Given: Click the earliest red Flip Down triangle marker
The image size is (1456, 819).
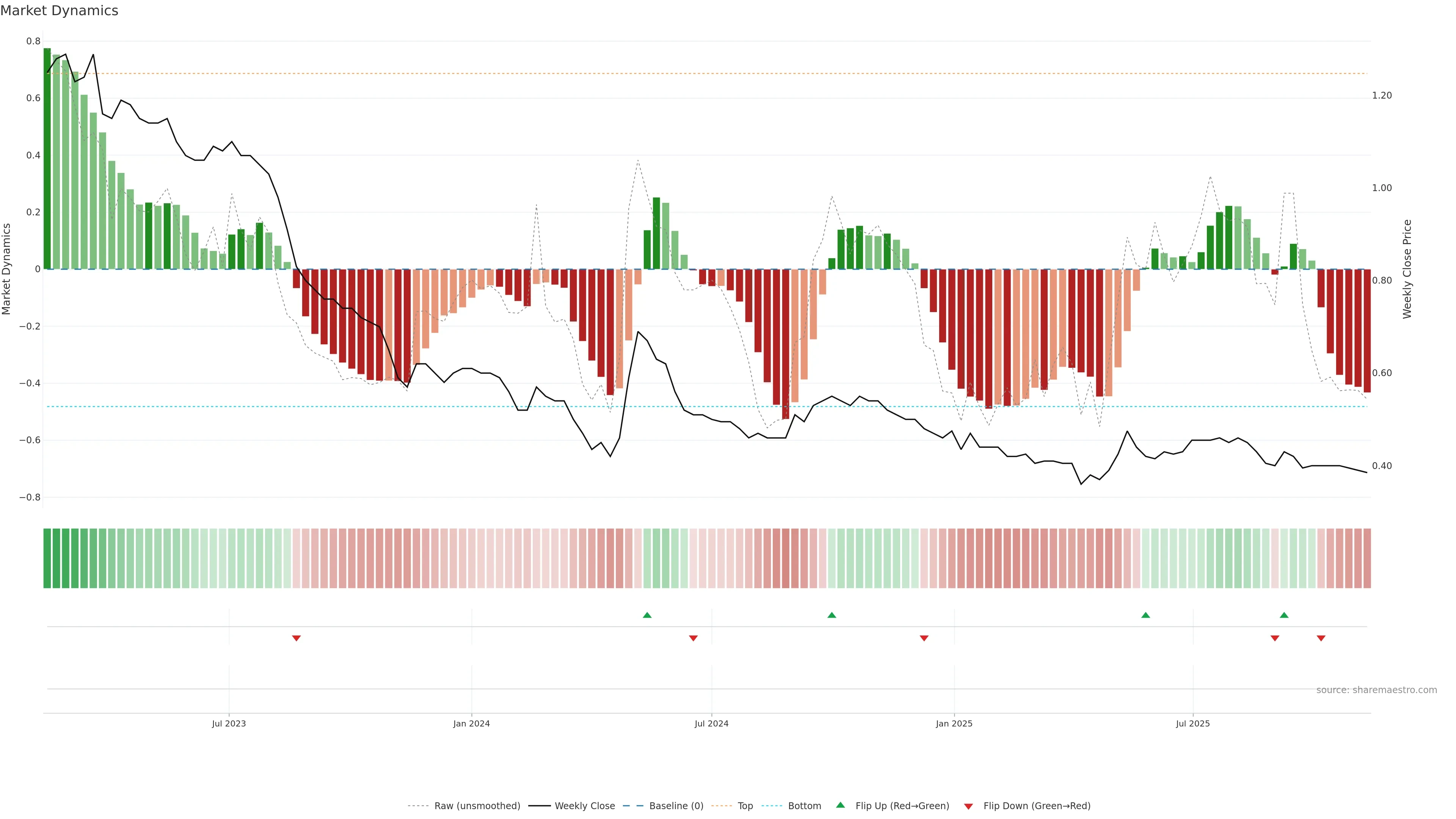Looking at the screenshot, I should 296,638.
